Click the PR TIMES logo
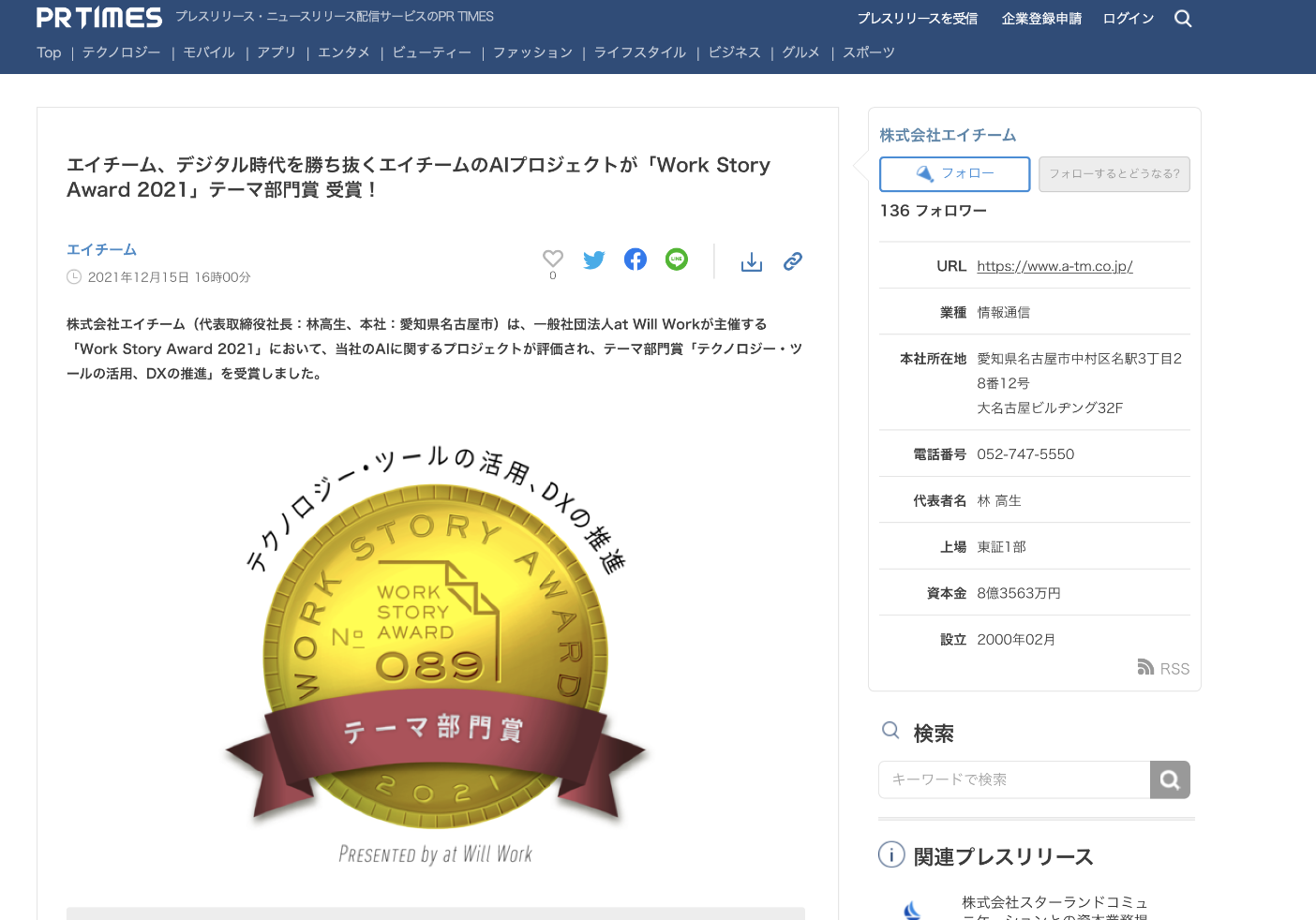The height and width of the screenshot is (920, 1316). [x=99, y=18]
